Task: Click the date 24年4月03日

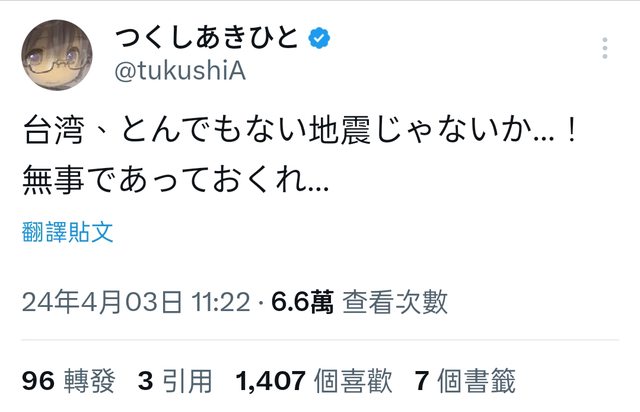Action: [102, 301]
